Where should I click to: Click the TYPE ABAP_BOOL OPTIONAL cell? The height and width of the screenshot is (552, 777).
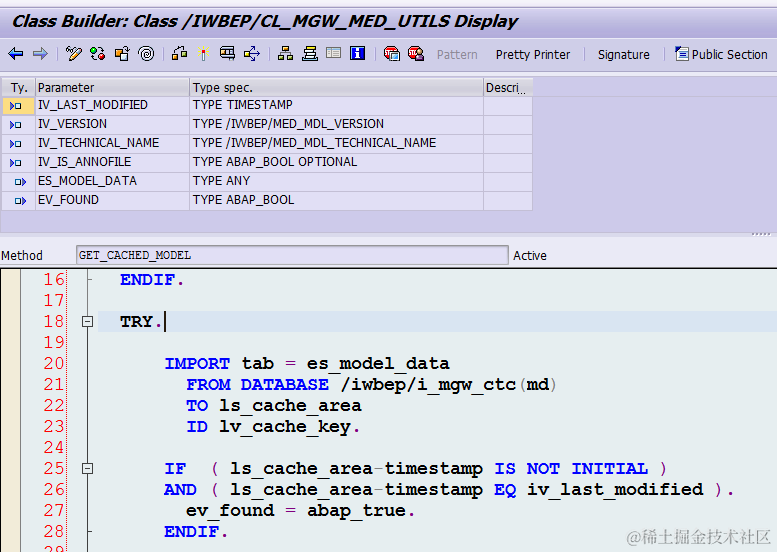click(336, 162)
